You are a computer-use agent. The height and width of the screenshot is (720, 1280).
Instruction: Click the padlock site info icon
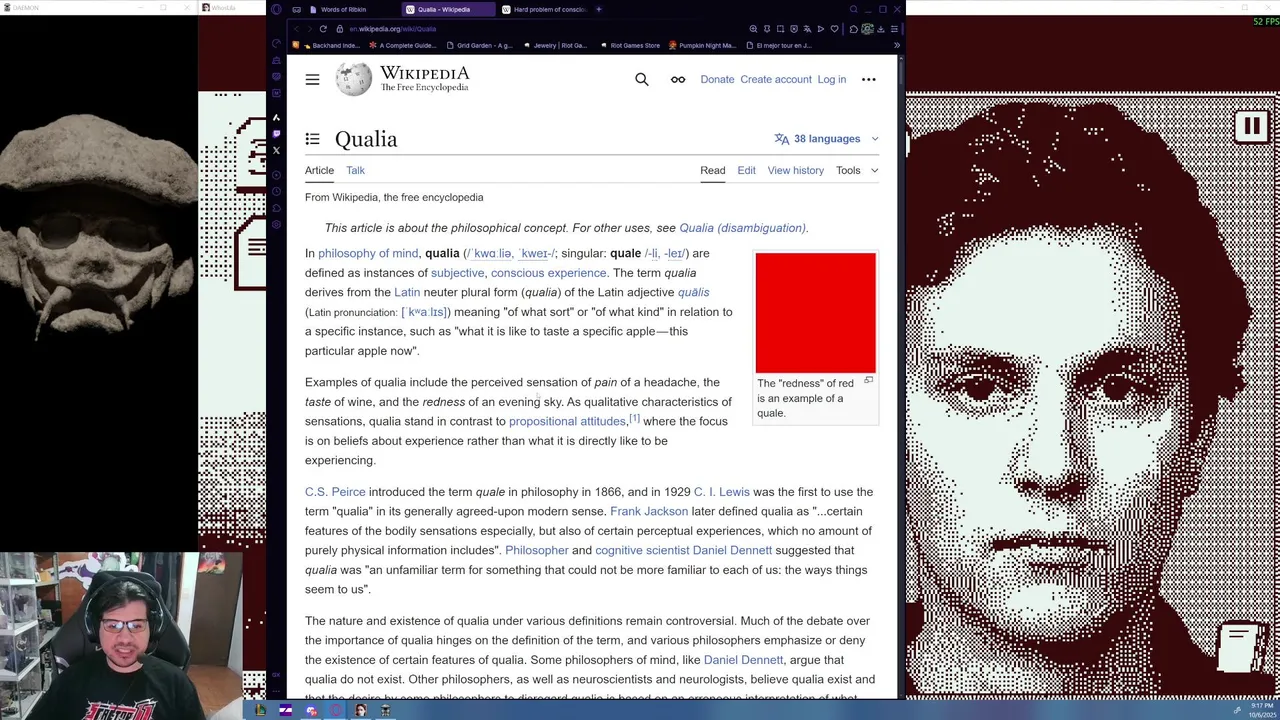point(340,29)
